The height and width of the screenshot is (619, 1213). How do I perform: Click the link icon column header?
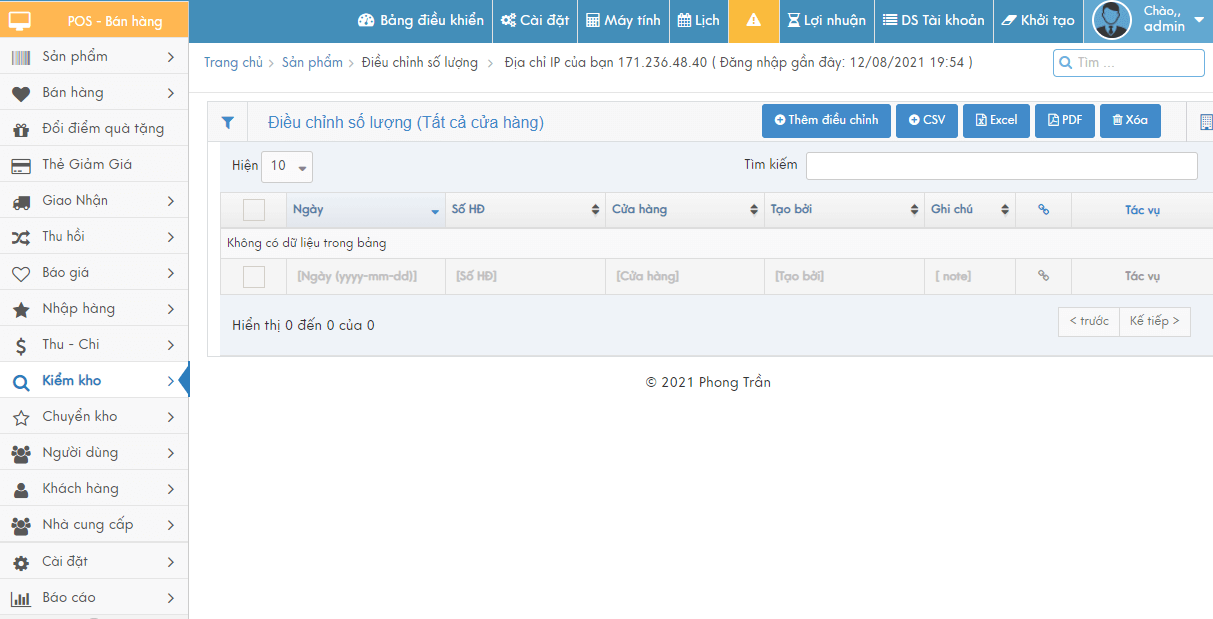coord(1043,210)
